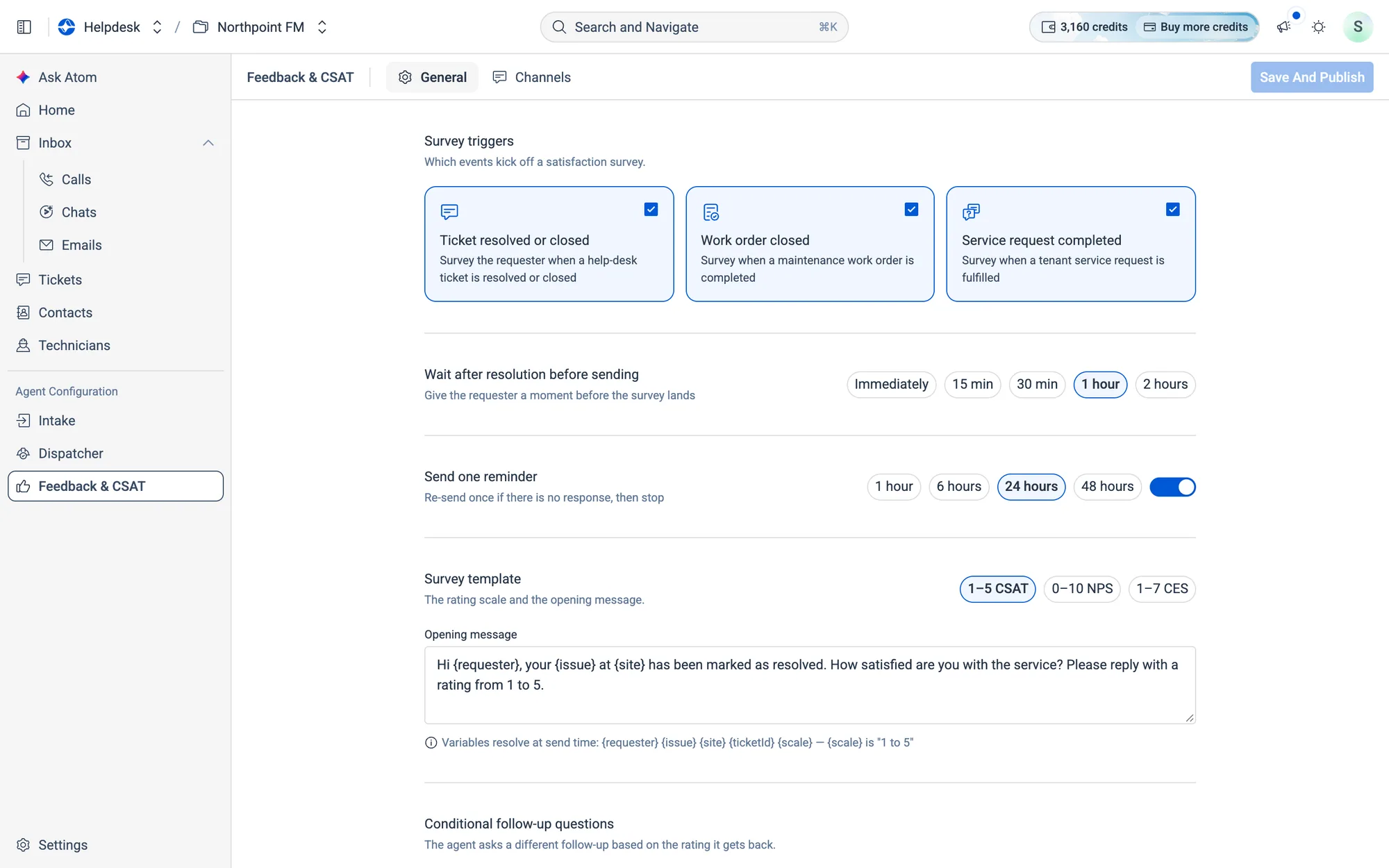Select 15 min wait option

click(x=972, y=384)
